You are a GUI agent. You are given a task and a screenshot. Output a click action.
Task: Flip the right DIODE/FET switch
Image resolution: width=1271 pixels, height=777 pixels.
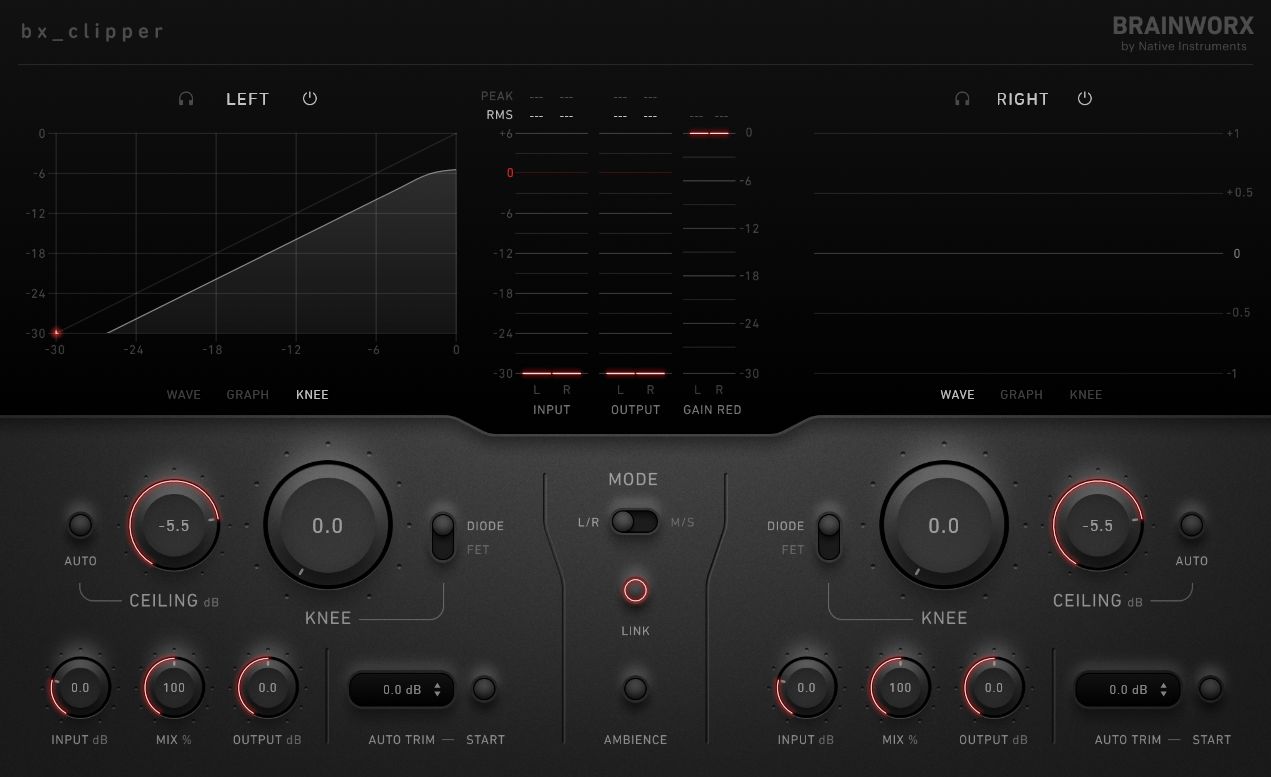[828, 536]
